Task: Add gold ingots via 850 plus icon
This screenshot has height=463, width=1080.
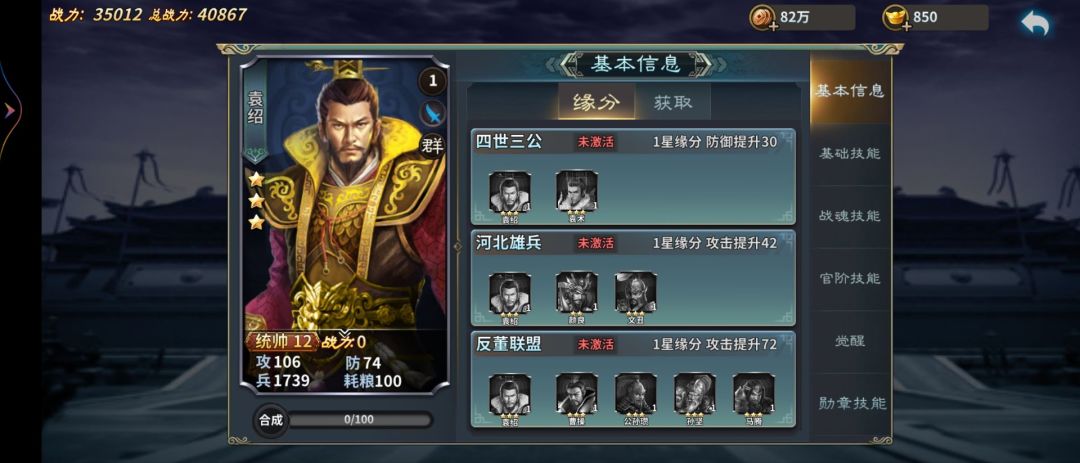Action: pyautogui.click(x=906, y=26)
